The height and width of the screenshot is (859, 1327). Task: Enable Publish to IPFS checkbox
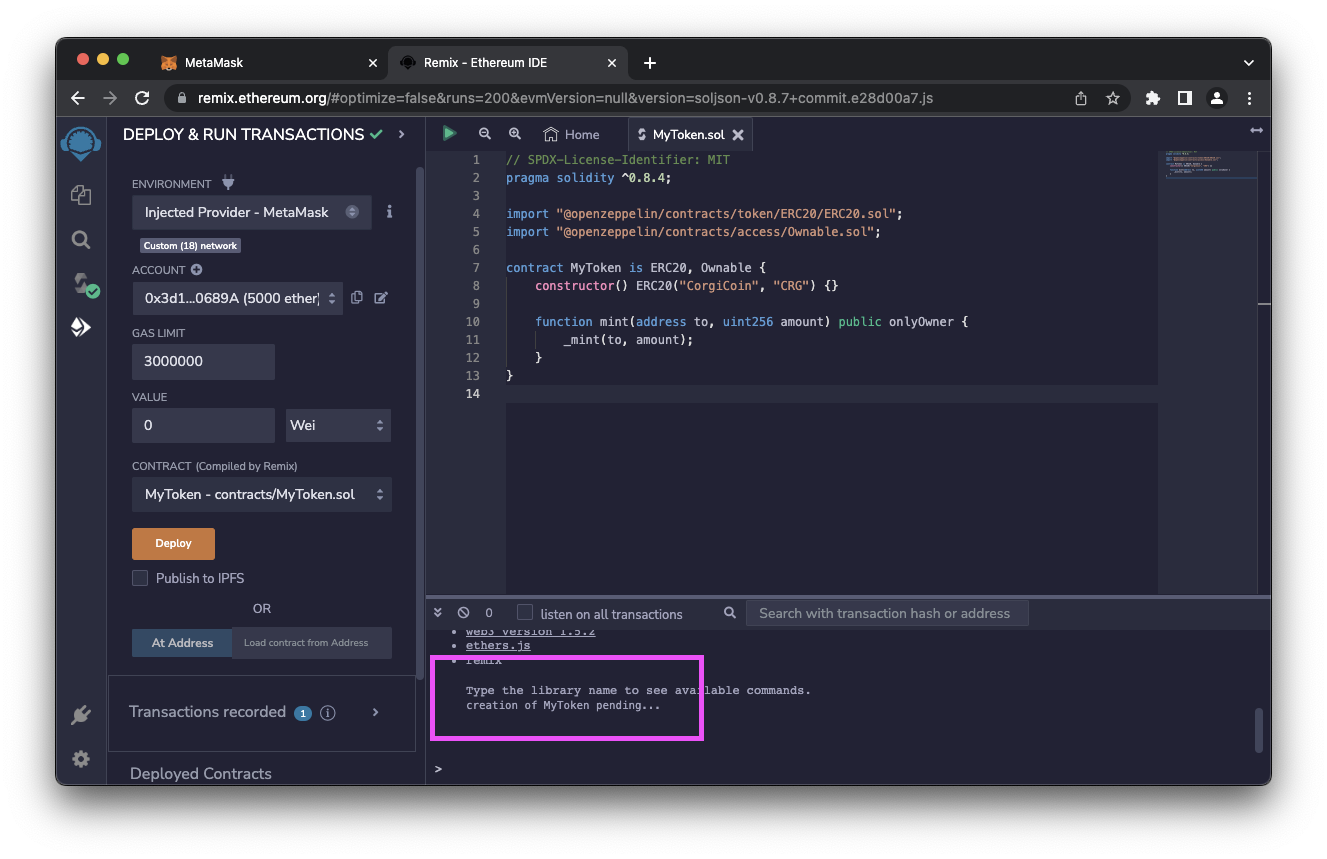pyautogui.click(x=140, y=578)
